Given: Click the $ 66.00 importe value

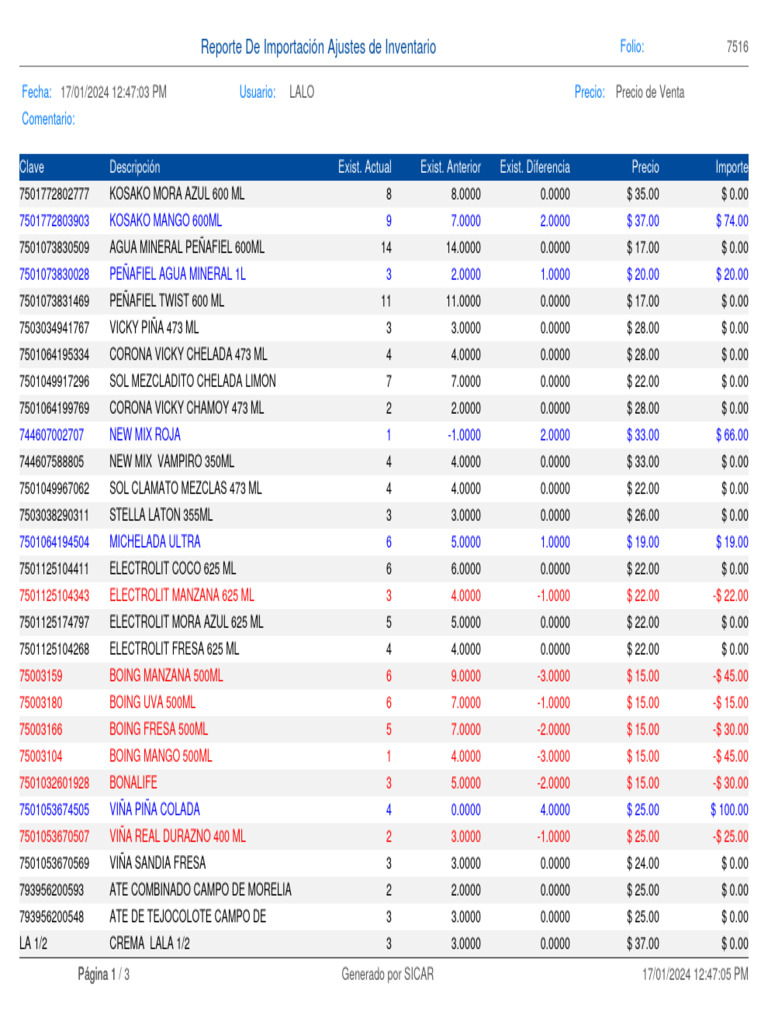Looking at the screenshot, I should click(732, 435).
